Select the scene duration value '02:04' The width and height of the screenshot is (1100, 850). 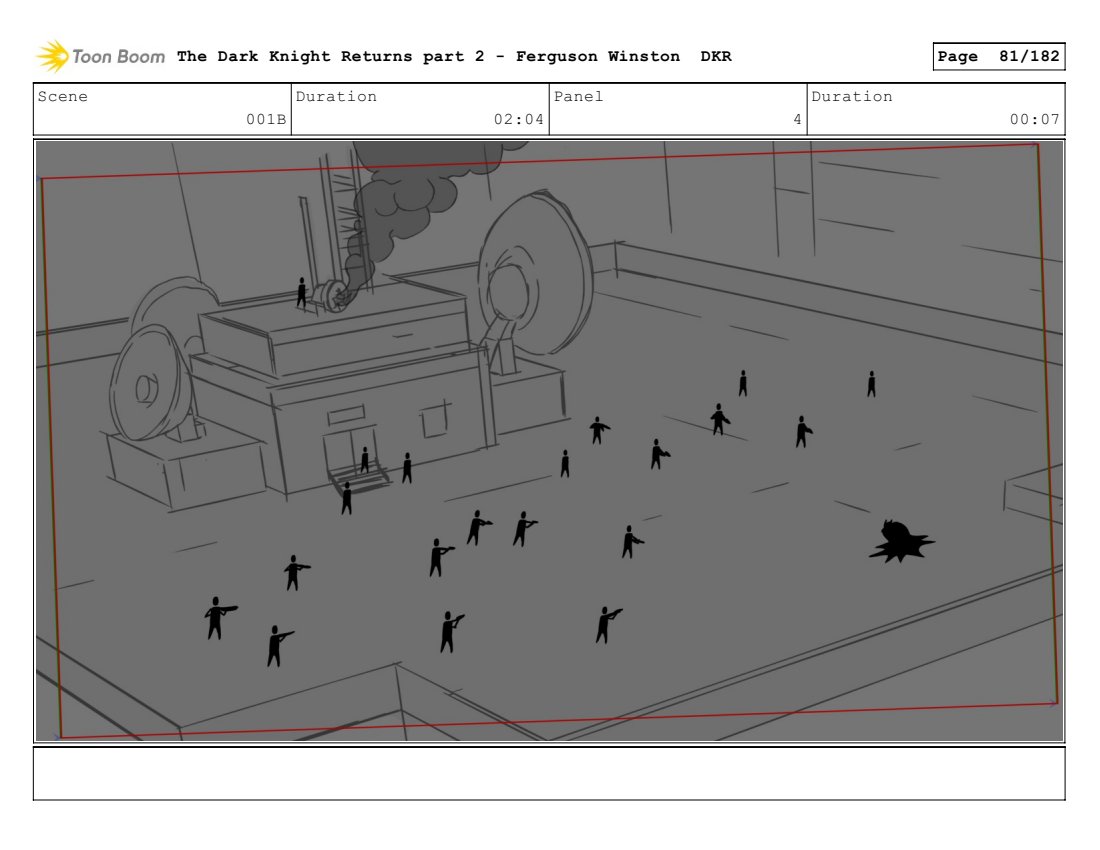[518, 119]
